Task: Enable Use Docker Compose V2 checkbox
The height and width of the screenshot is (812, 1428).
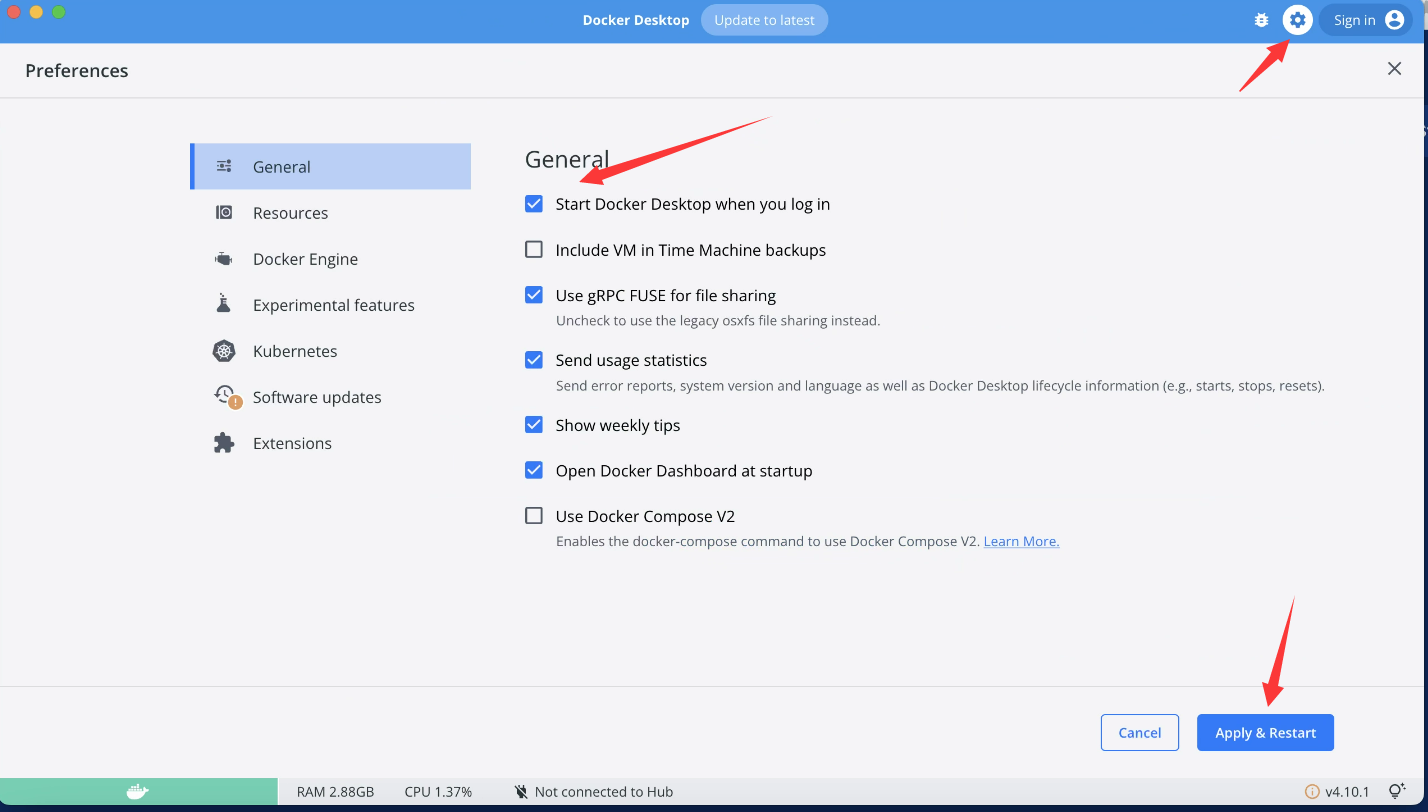Action: click(534, 516)
